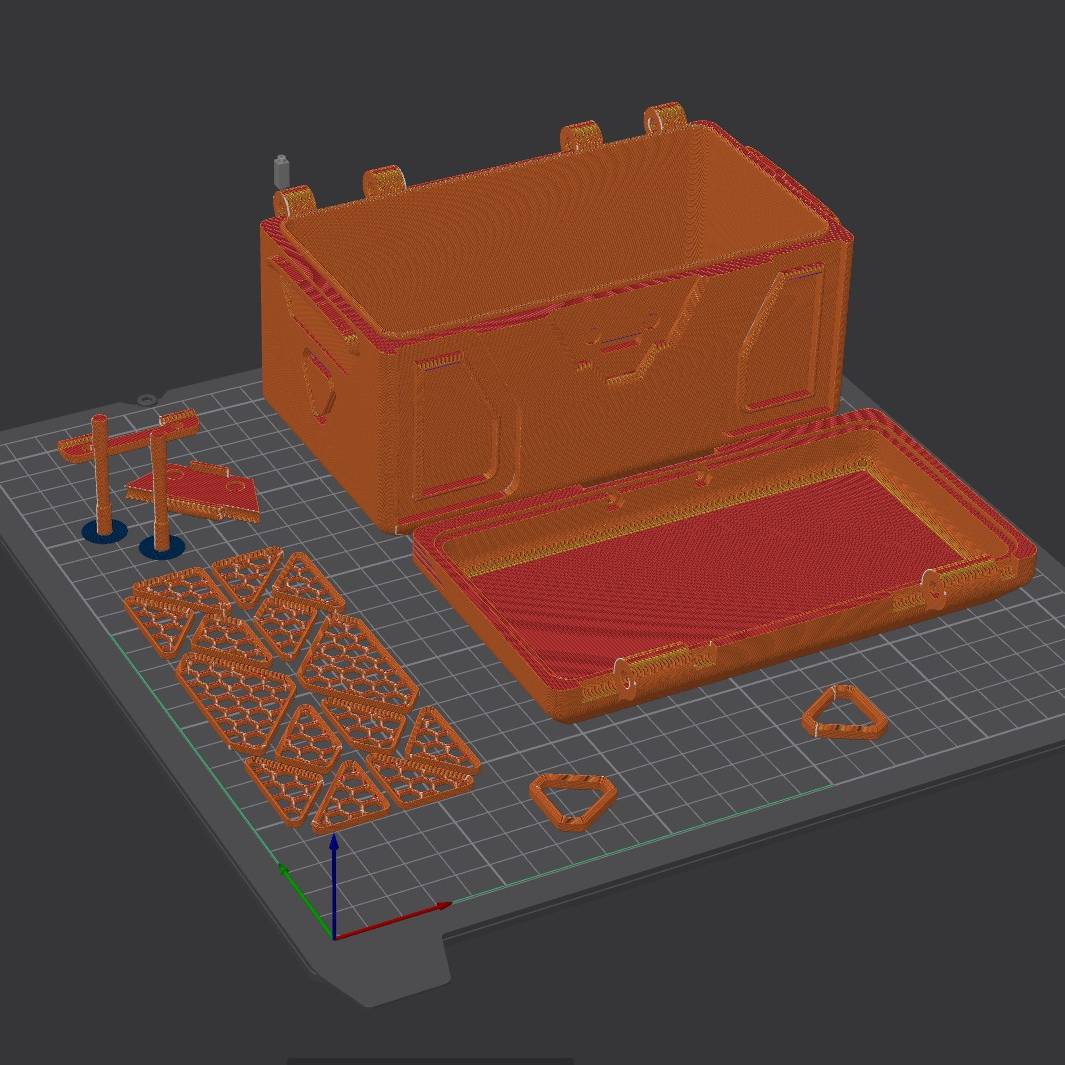Screen dimensions: 1065x1065
Task: Select the small gray marker behind the box
Action: tap(281, 170)
